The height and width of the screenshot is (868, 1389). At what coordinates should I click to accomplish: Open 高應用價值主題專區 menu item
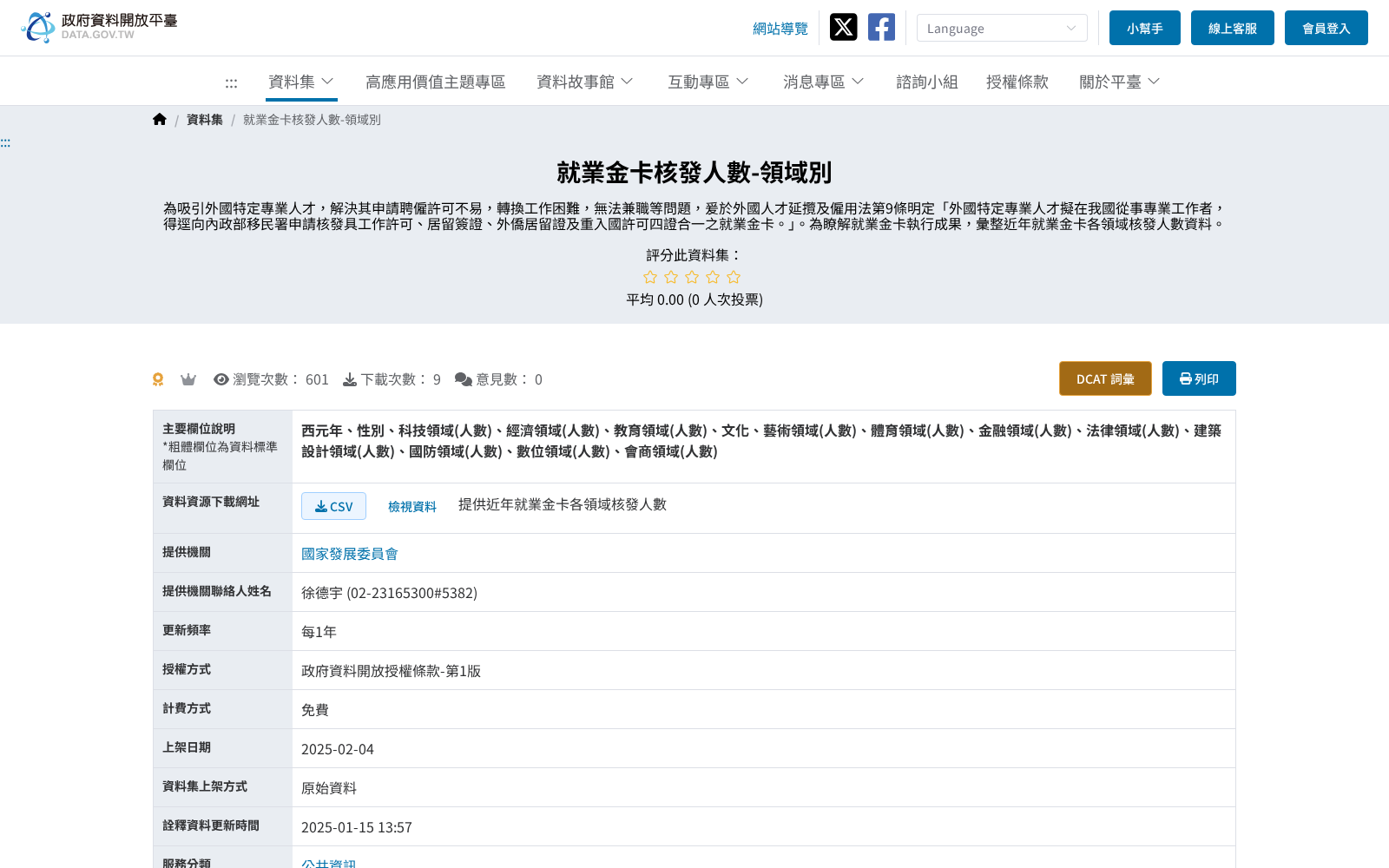coord(436,82)
